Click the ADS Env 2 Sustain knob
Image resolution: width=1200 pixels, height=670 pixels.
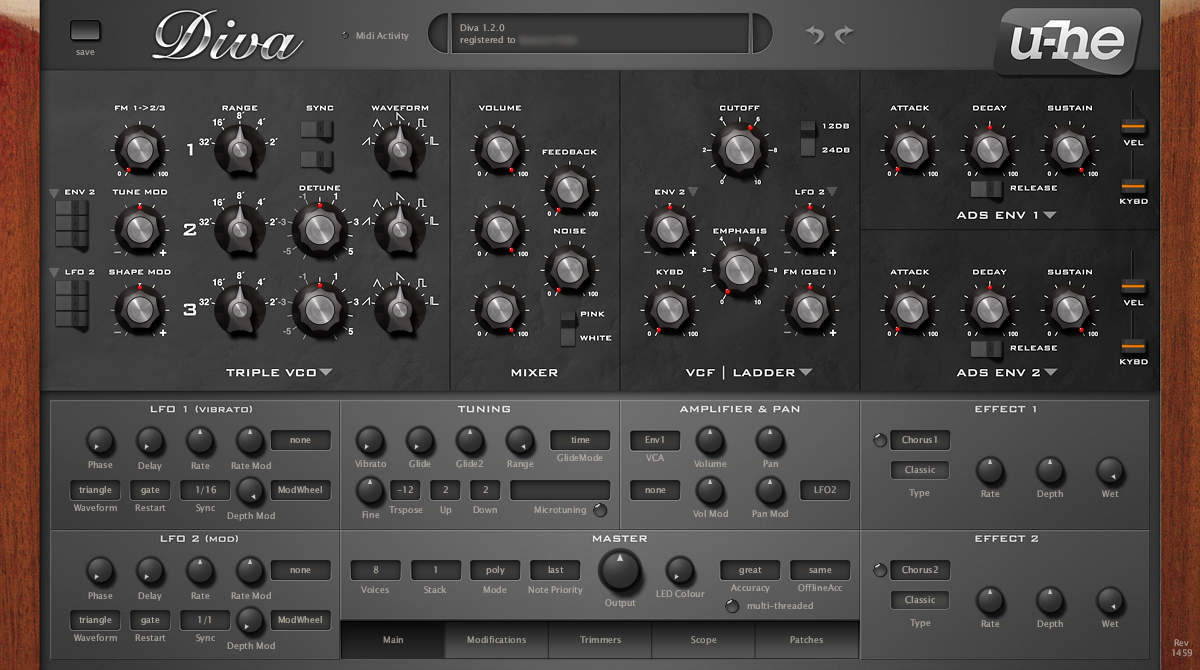pyautogui.click(x=1068, y=310)
